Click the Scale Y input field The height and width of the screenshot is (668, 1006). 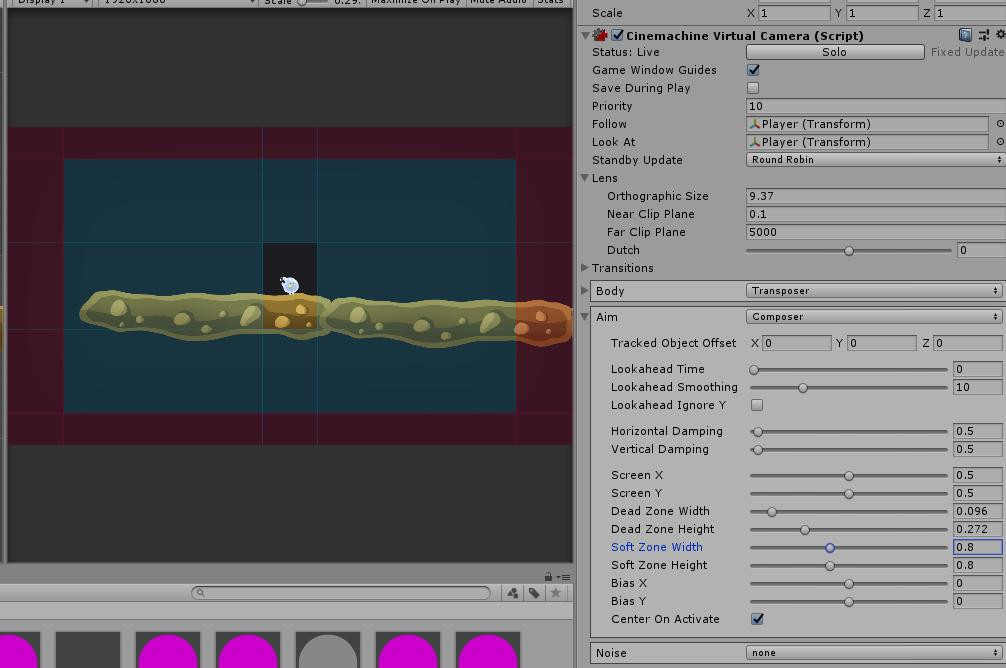(883, 13)
